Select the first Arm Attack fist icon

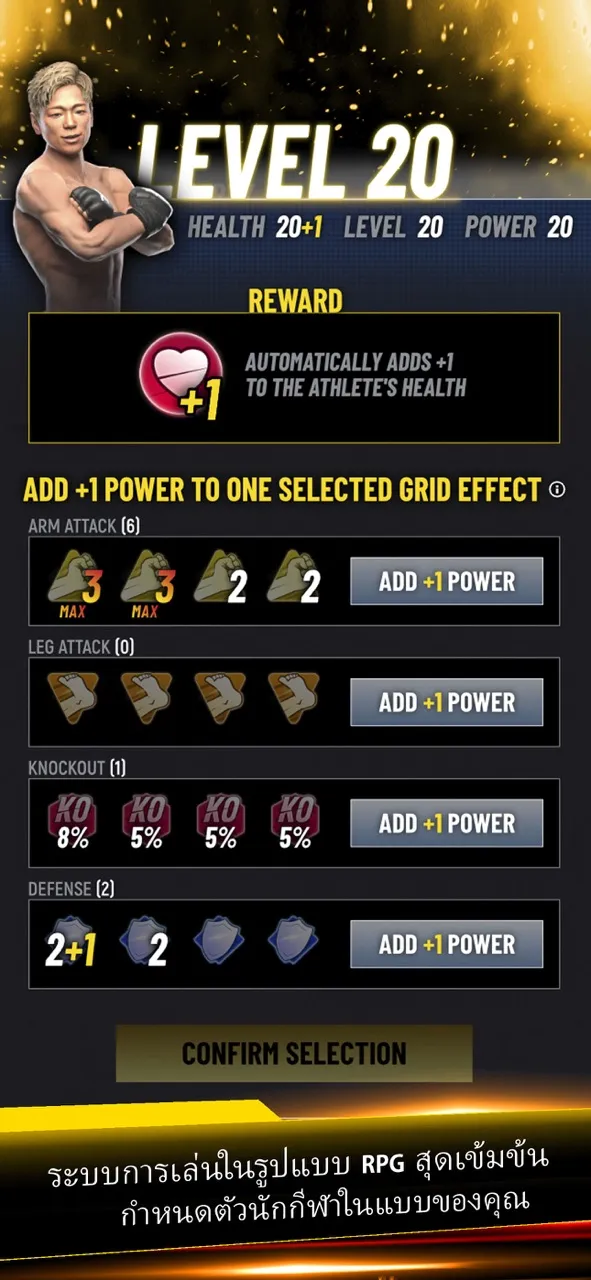pyautogui.click(x=72, y=585)
